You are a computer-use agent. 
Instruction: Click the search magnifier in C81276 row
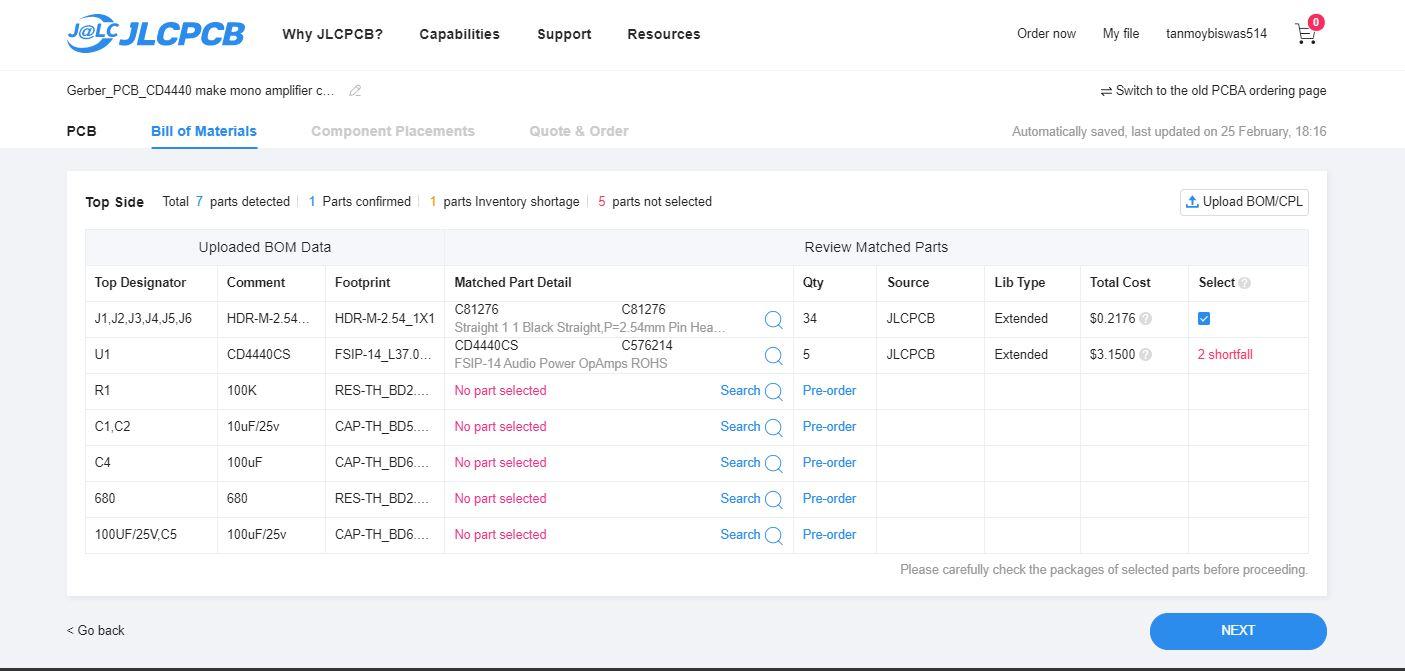[773, 319]
